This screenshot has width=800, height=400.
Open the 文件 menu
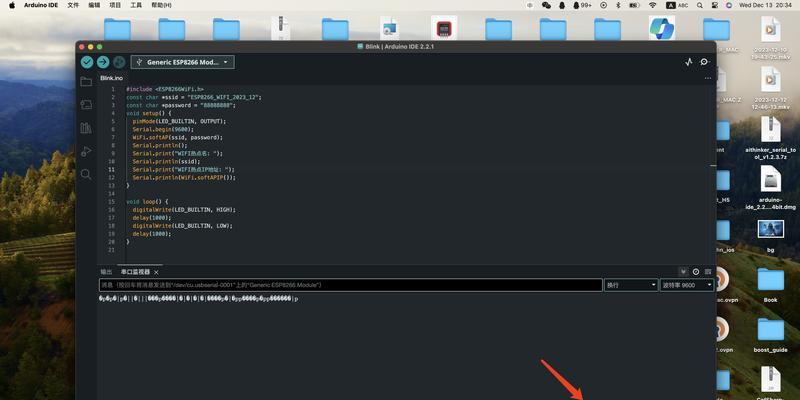point(73,5)
